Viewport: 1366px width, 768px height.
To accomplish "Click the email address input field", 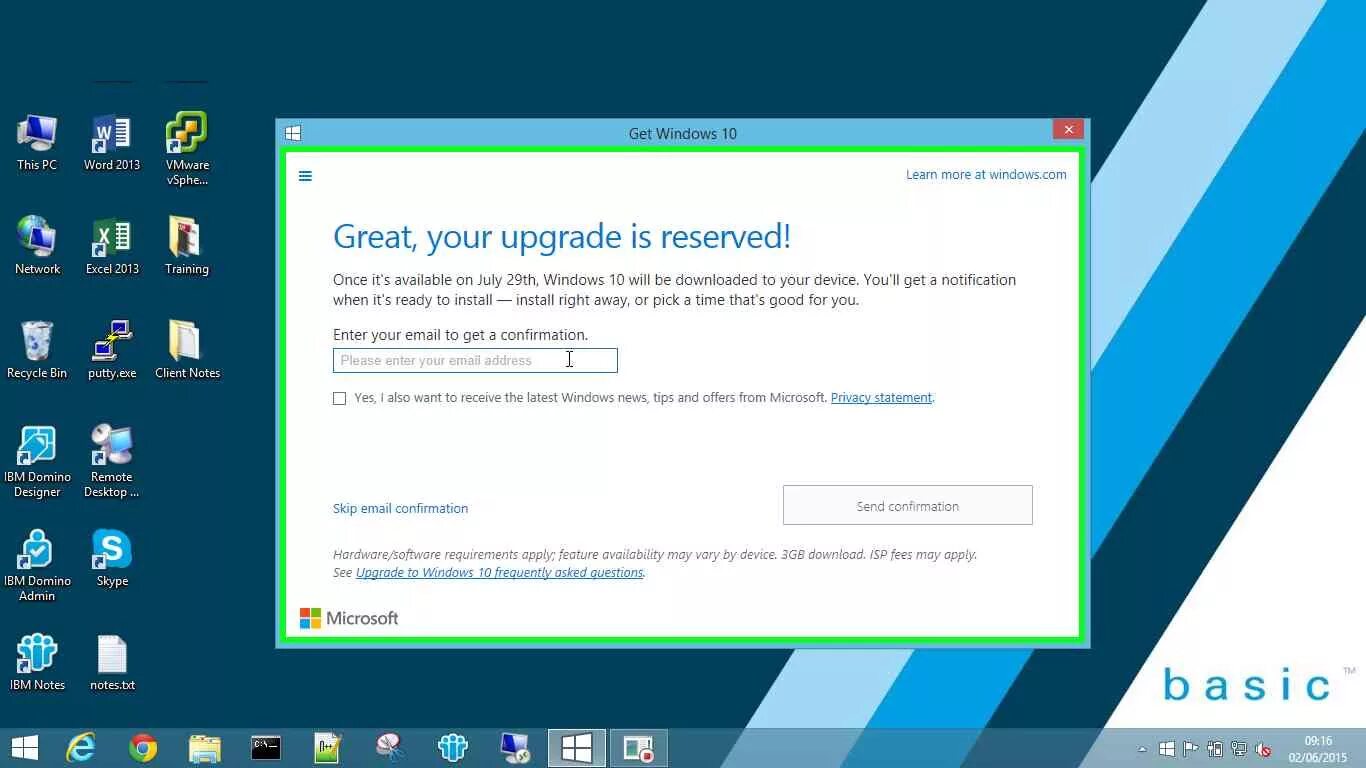I will (x=475, y=360).
